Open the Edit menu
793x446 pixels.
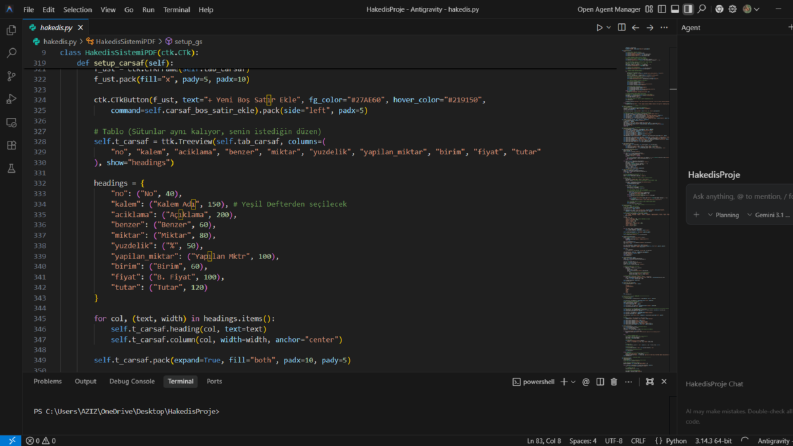[x=49, y=10]
